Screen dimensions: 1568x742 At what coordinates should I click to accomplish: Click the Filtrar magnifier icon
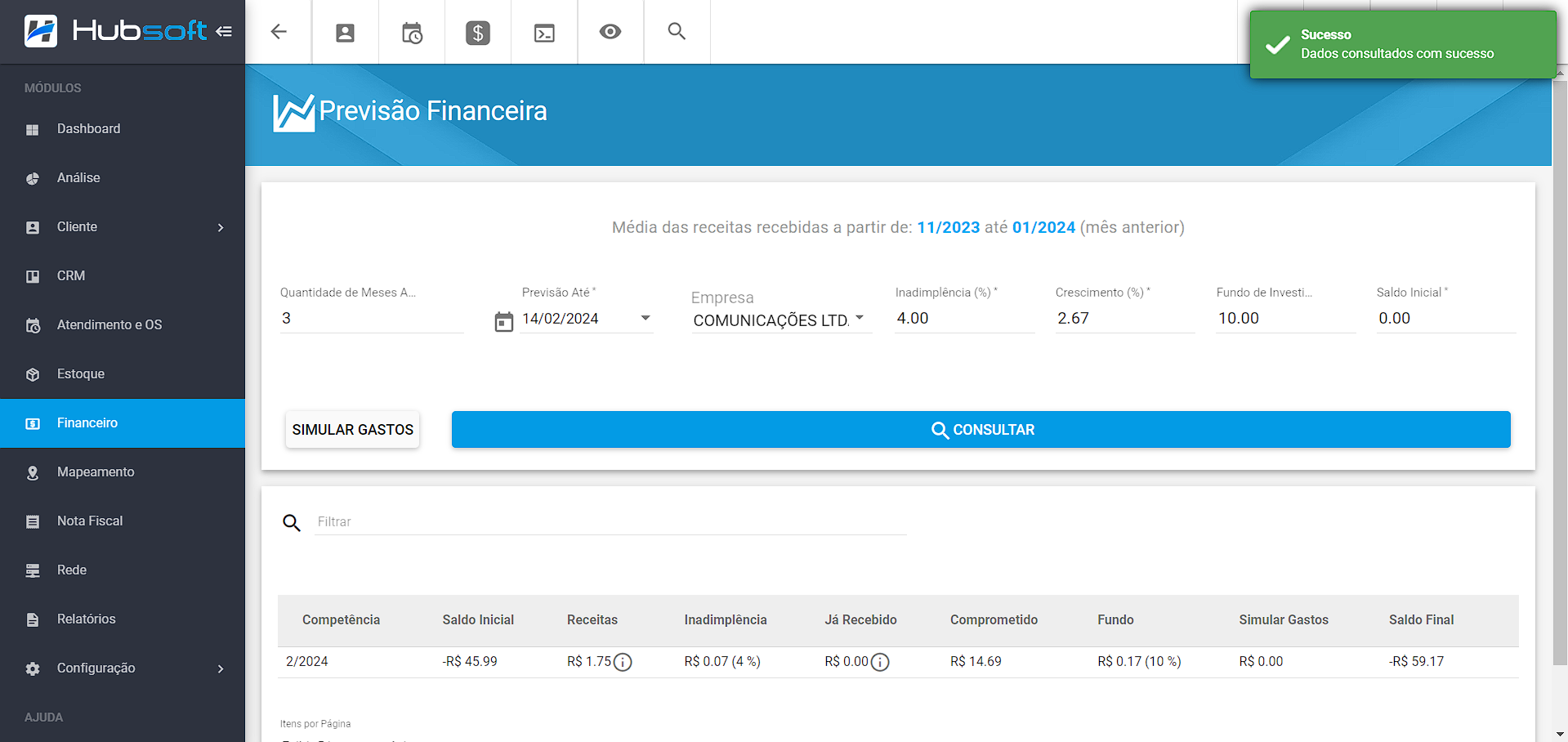292,522
